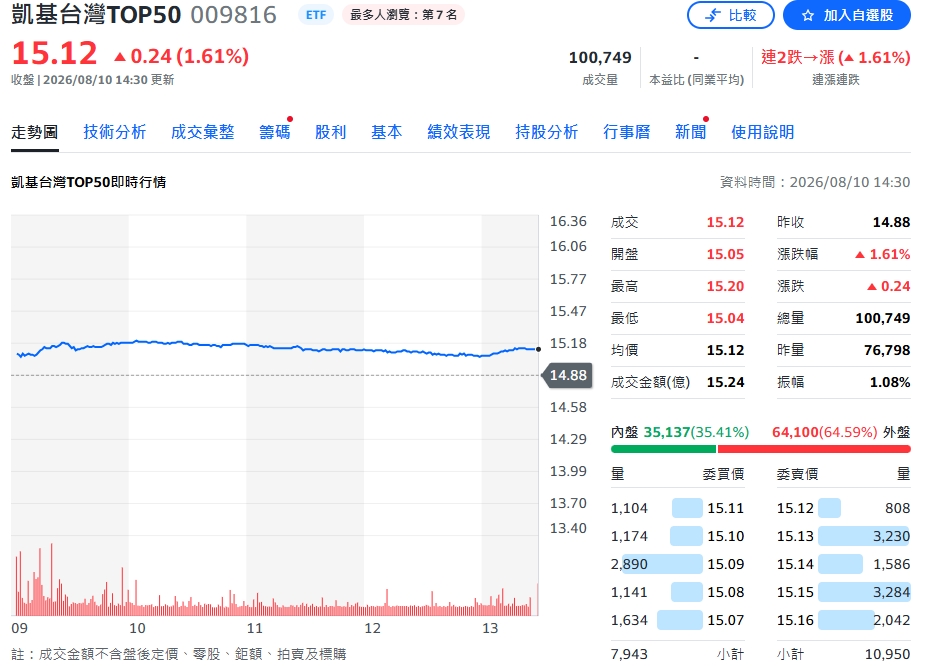Open the 籌碼 tab
The height and width of the screenshot is (666, 929).
274,132
